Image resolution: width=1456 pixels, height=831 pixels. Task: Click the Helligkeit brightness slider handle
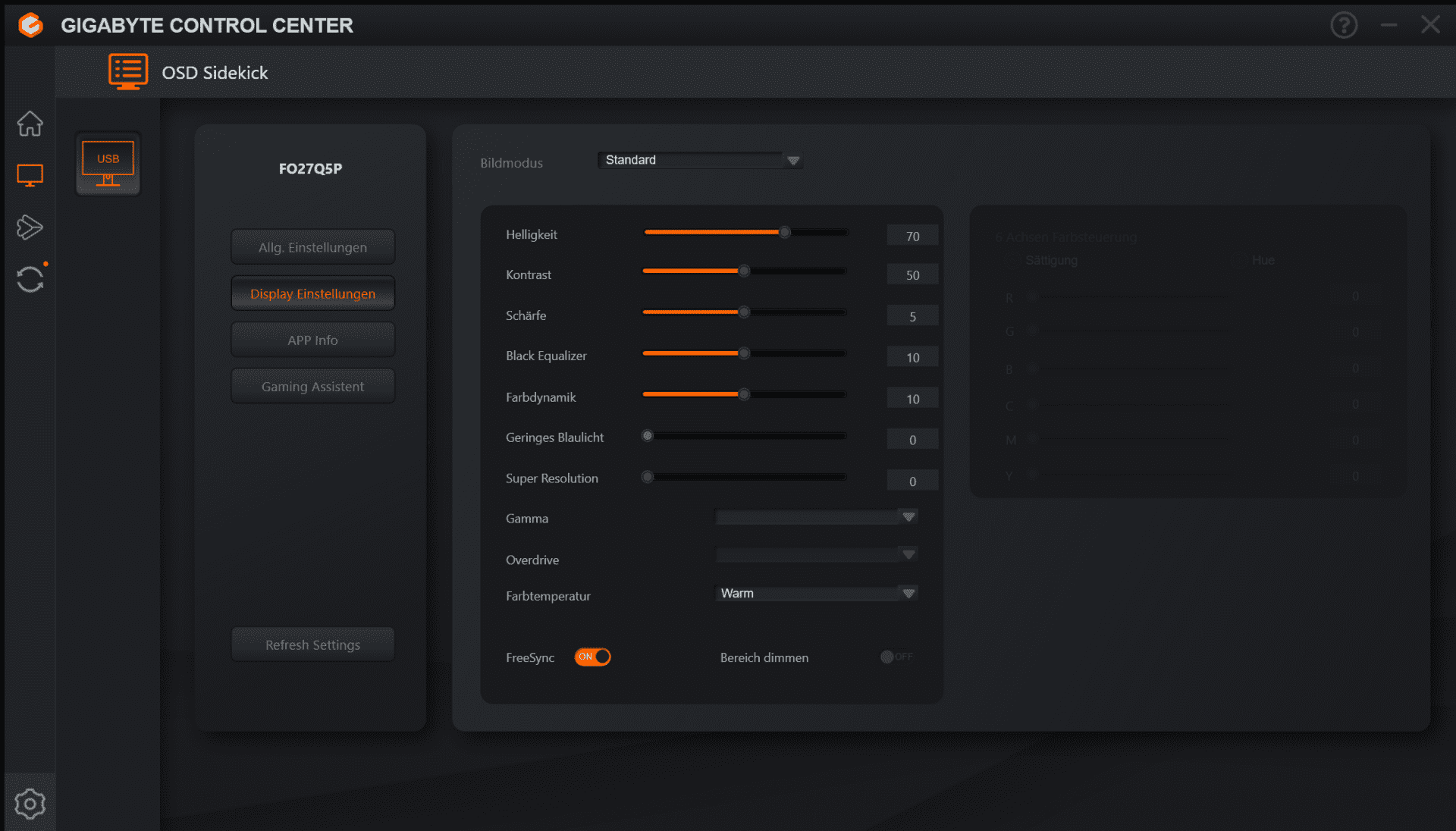pyautogui.click(x=785, y=232)
